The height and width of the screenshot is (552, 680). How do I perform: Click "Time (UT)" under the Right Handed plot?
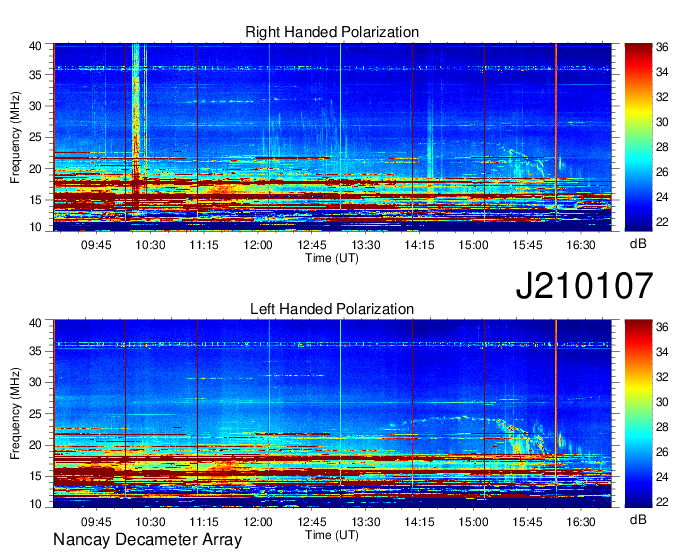click(332, 258)
